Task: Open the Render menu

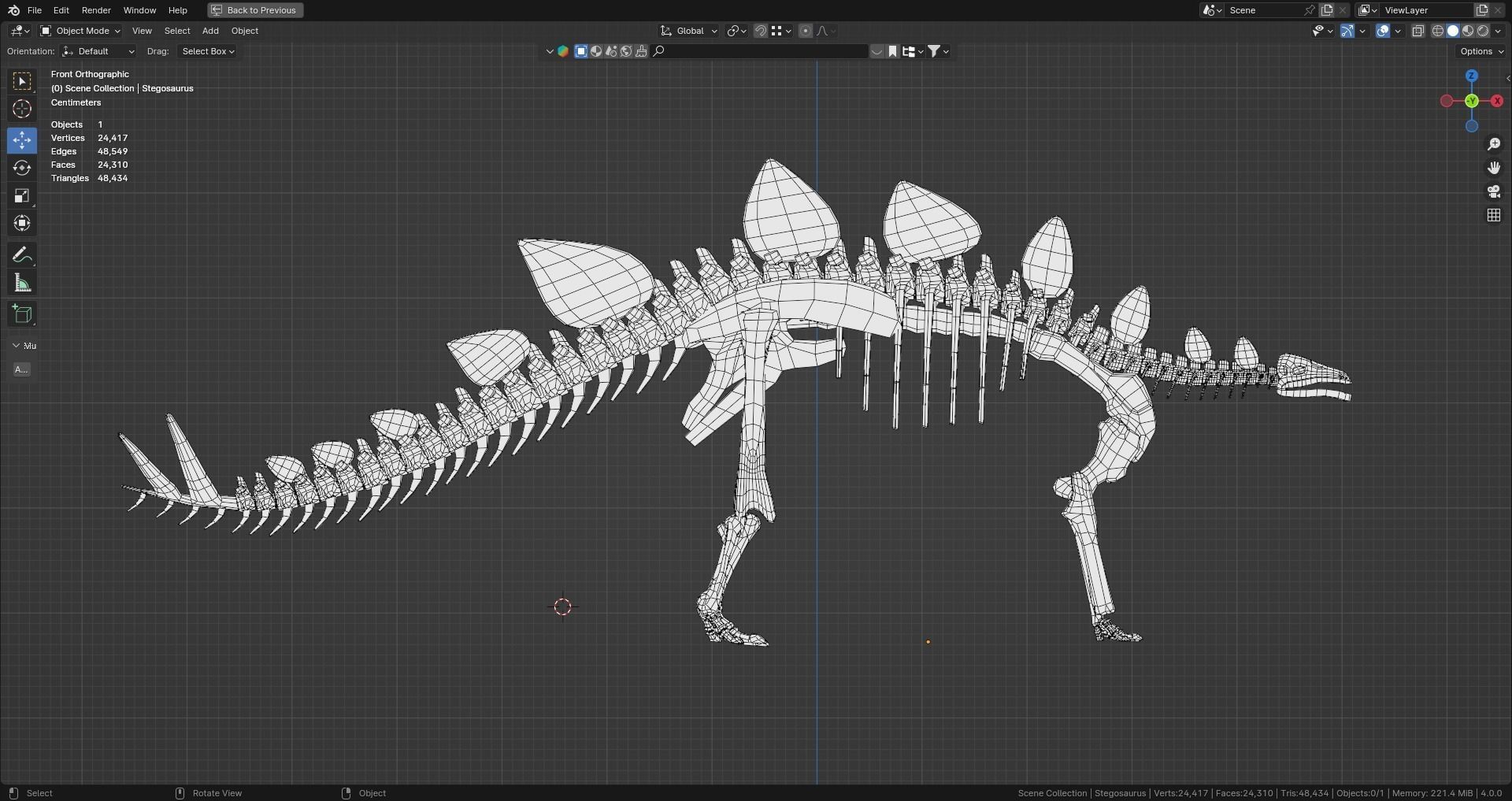Action: point(96,10)
